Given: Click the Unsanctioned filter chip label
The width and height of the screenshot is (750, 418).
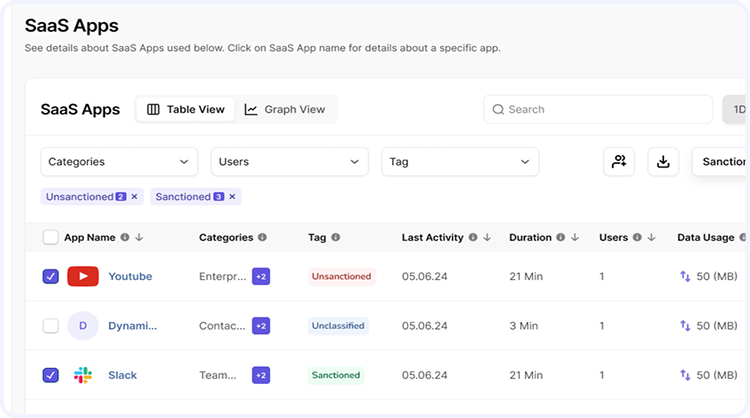Looking at the screenshot, I should [x=79, y=197].
